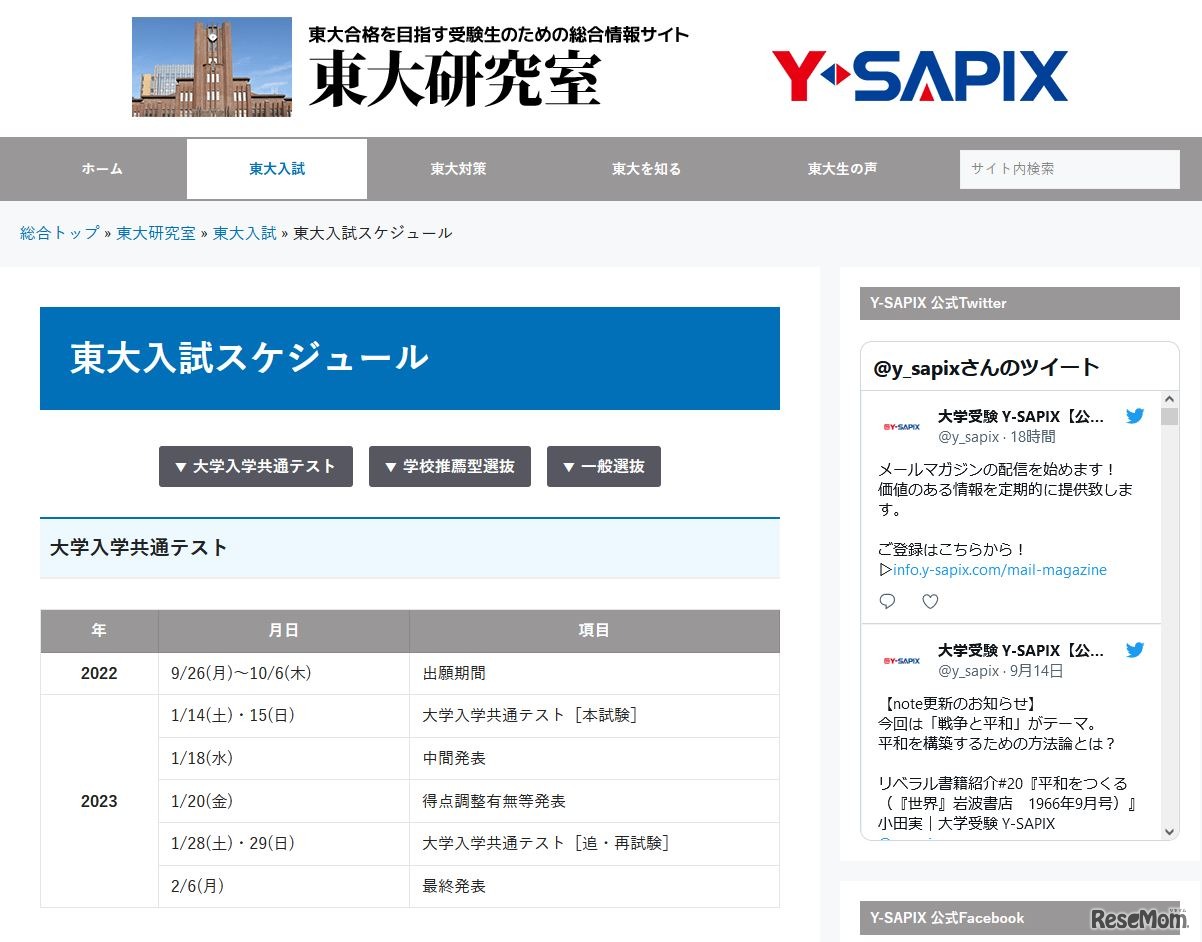Expand the 大学入学共通テスト section button
Viewport: 1202px width, 942px height.
(255, 466)
